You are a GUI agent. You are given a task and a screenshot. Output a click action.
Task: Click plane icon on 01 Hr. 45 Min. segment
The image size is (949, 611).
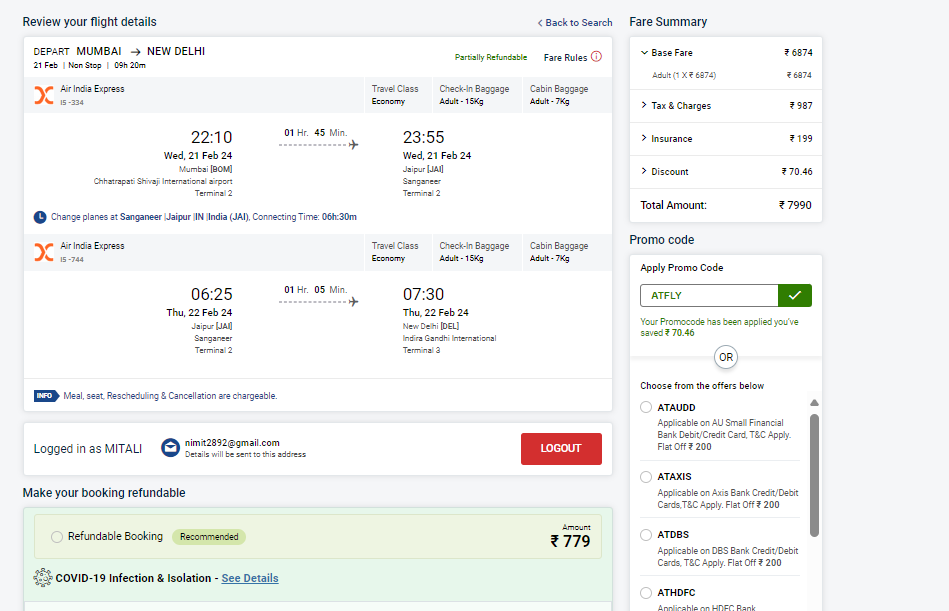pos(353,145)
